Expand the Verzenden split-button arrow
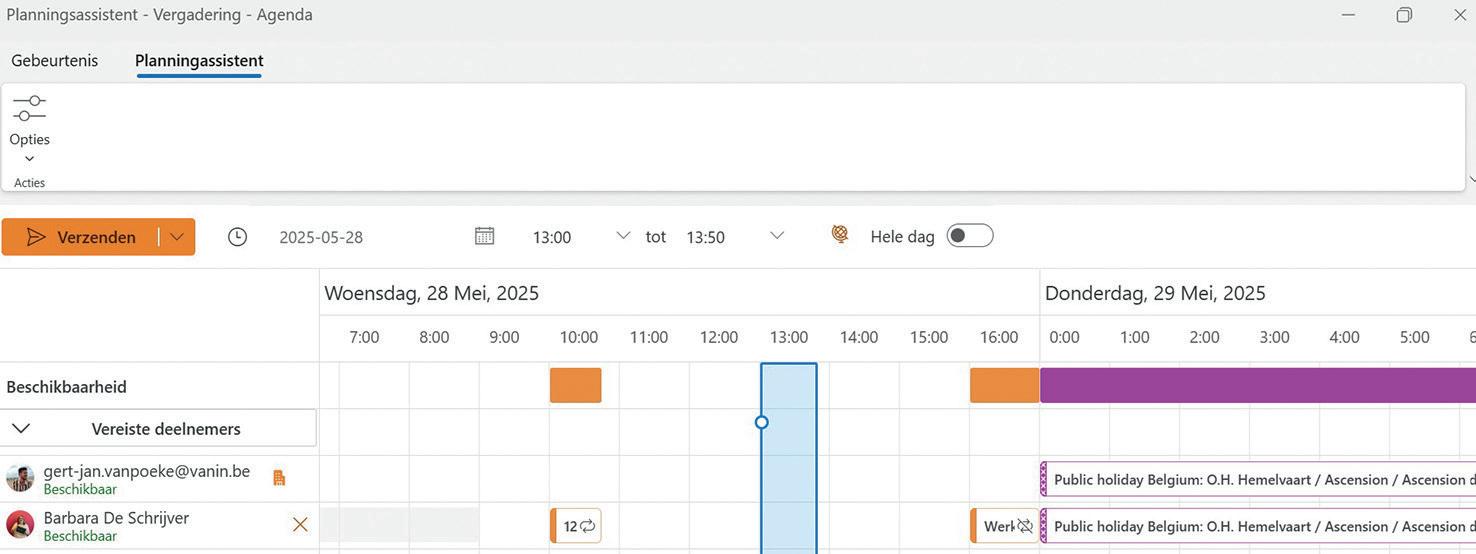 [177, 237]
